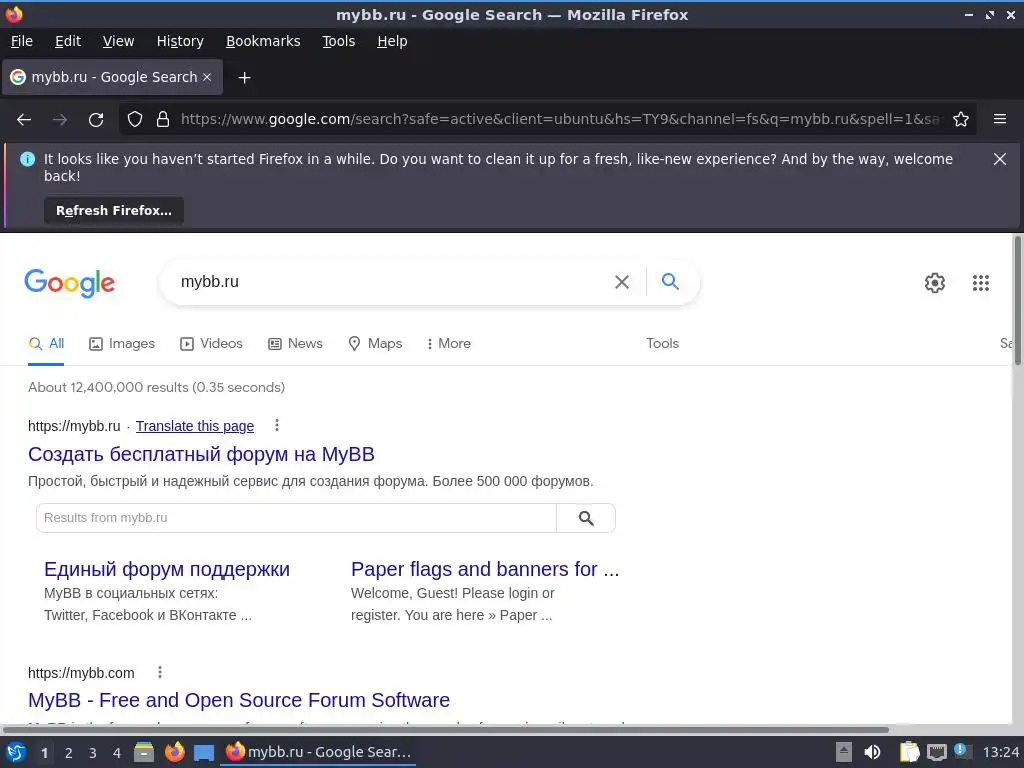Viewport: 1024px width, 768px height.
Task: Click the Google search query field
Action: pos(392,282)
